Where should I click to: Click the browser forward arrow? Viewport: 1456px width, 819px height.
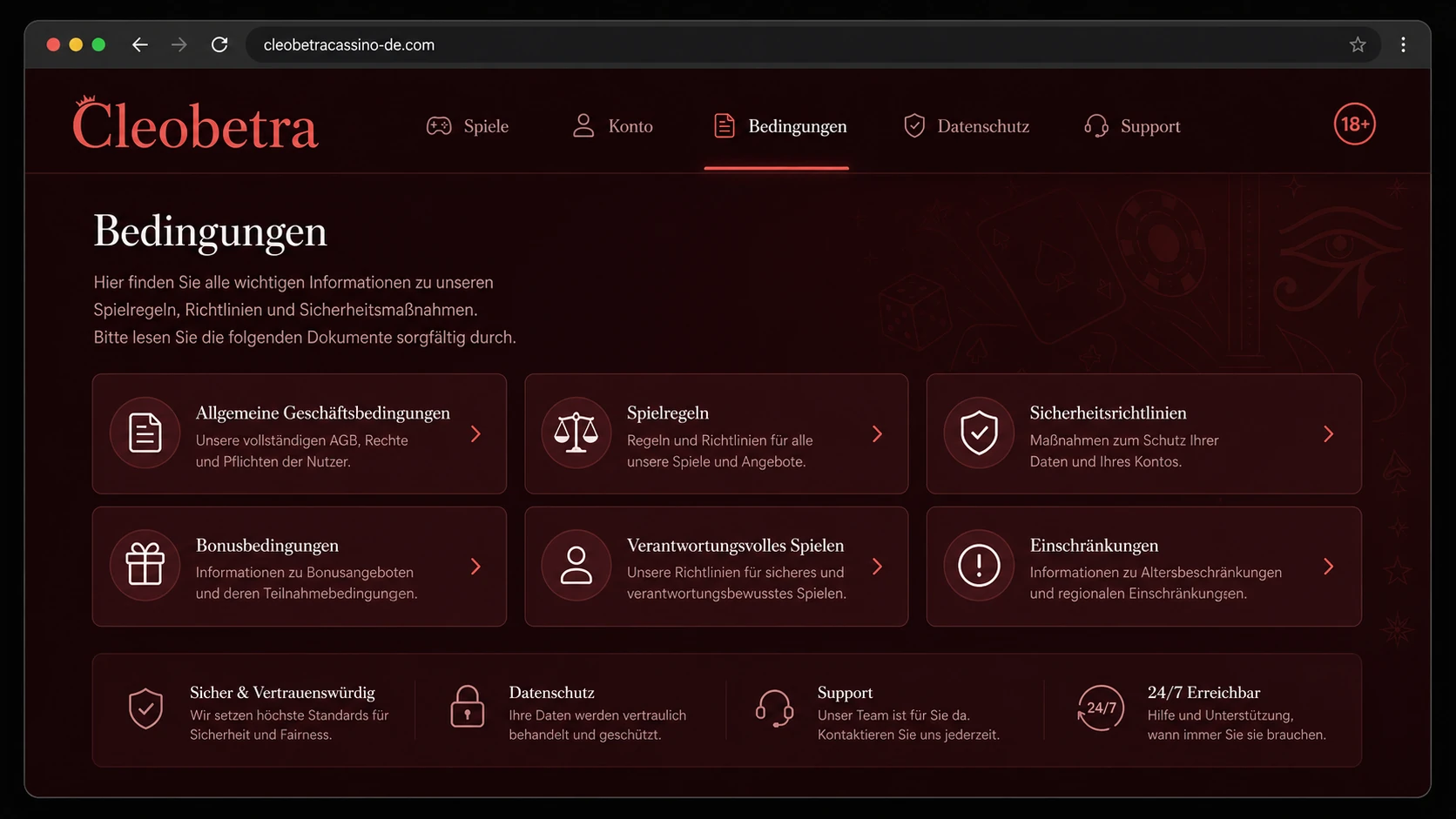(179, 44)
